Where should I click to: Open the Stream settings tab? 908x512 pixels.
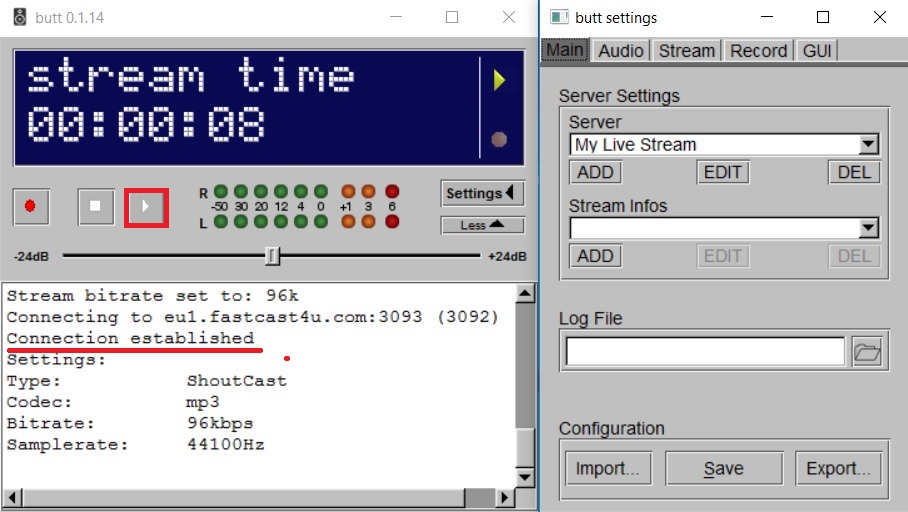tap(687, 51)
